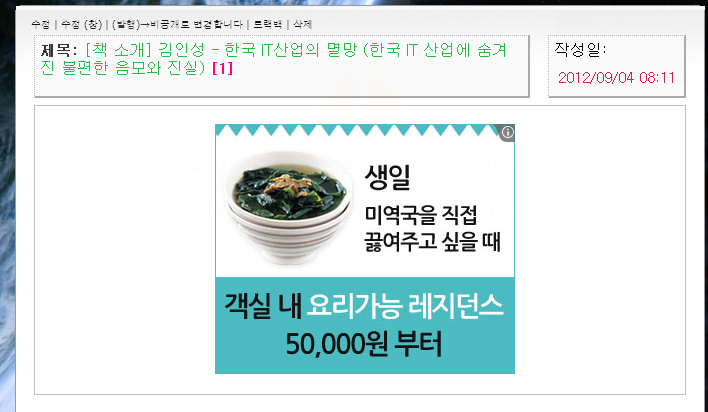The width and height of the screenshot is (708, 412).
Task: Open the 트랙백 trackback link
Action: point(267,24)
